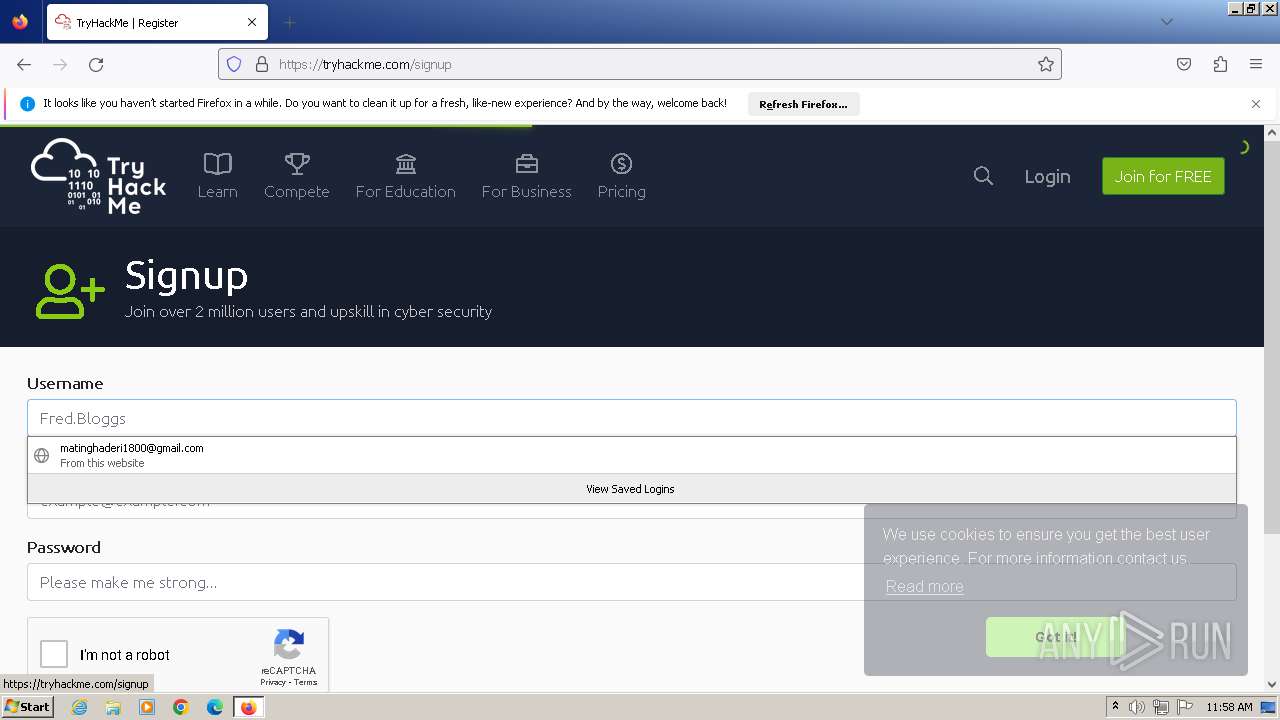This screenshot has width=1280, height=720.
Task: Click the Login link
Action: tap(1047, 176)
